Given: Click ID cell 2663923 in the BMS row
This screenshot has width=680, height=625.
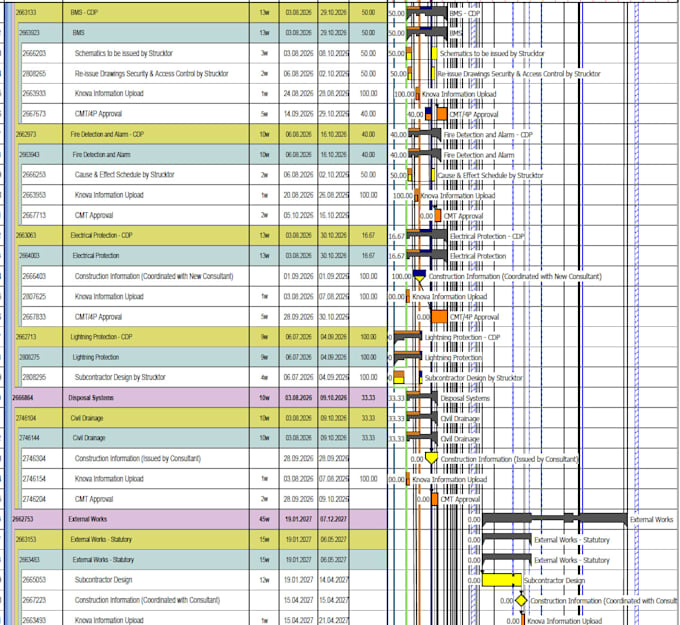Looking at the screenshot, I should [x=41, y=33].
